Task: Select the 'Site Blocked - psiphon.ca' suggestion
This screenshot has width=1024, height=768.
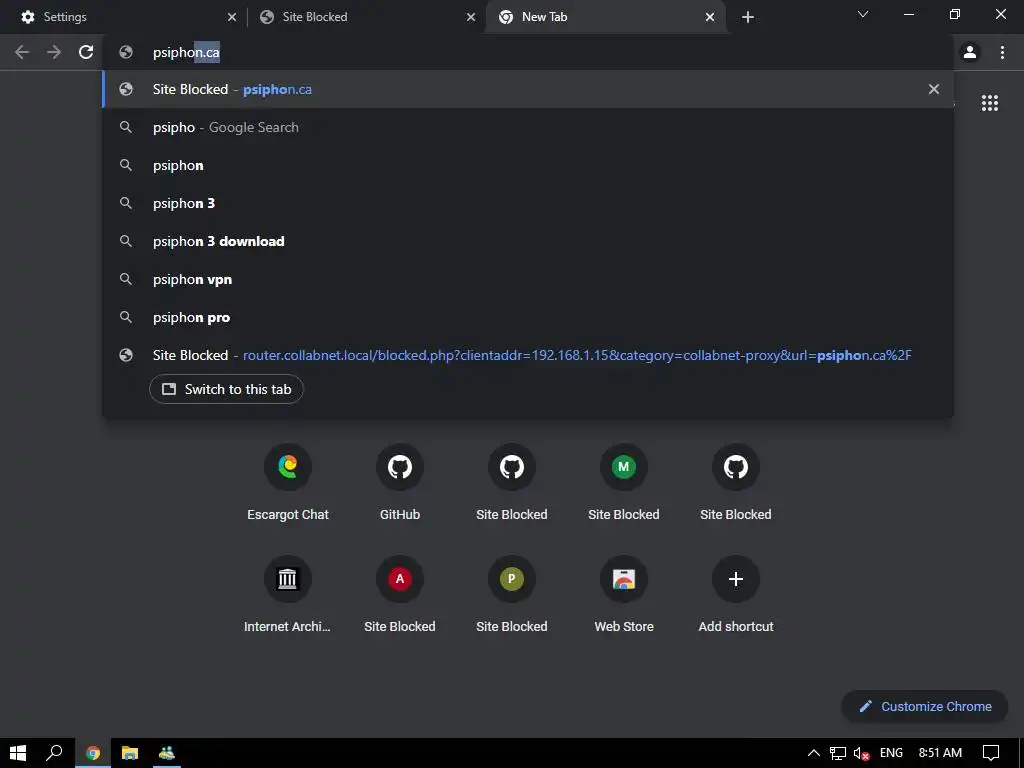Action: [x=528, y=89]
